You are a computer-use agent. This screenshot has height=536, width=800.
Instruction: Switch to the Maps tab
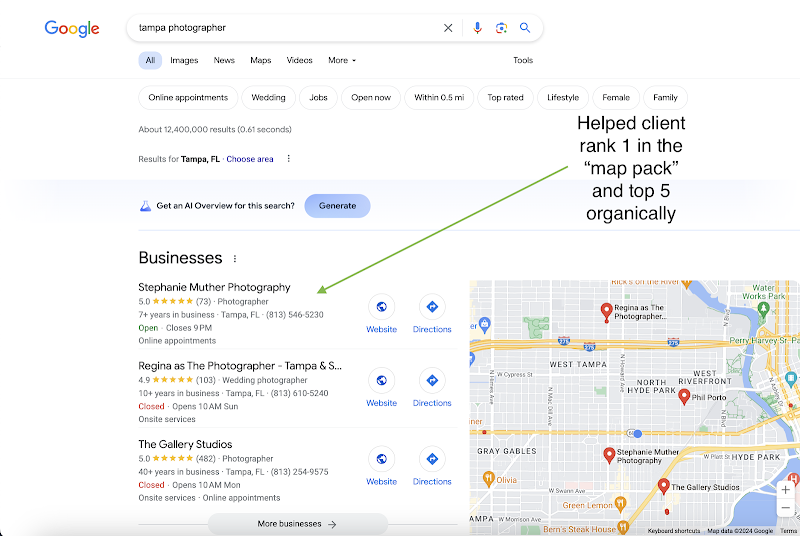pyautogui.click(x=261, y=60)
